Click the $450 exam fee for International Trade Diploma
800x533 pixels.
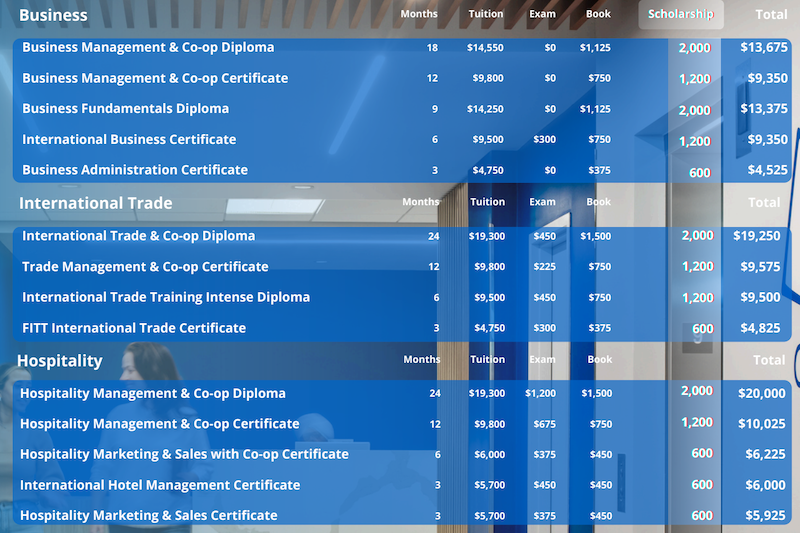coord(544,236)
